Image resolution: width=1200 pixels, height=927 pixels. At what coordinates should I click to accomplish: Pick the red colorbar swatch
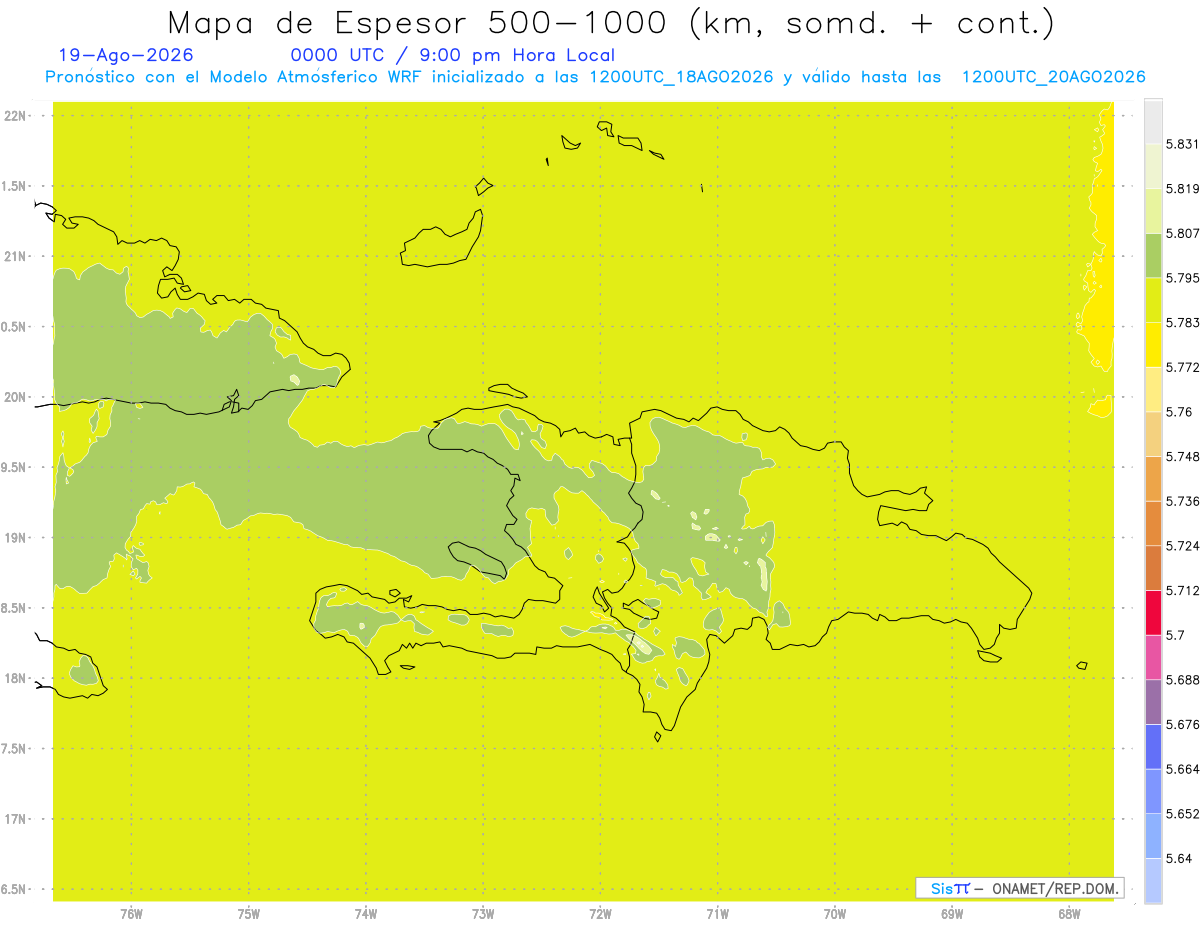(1153, 612)
